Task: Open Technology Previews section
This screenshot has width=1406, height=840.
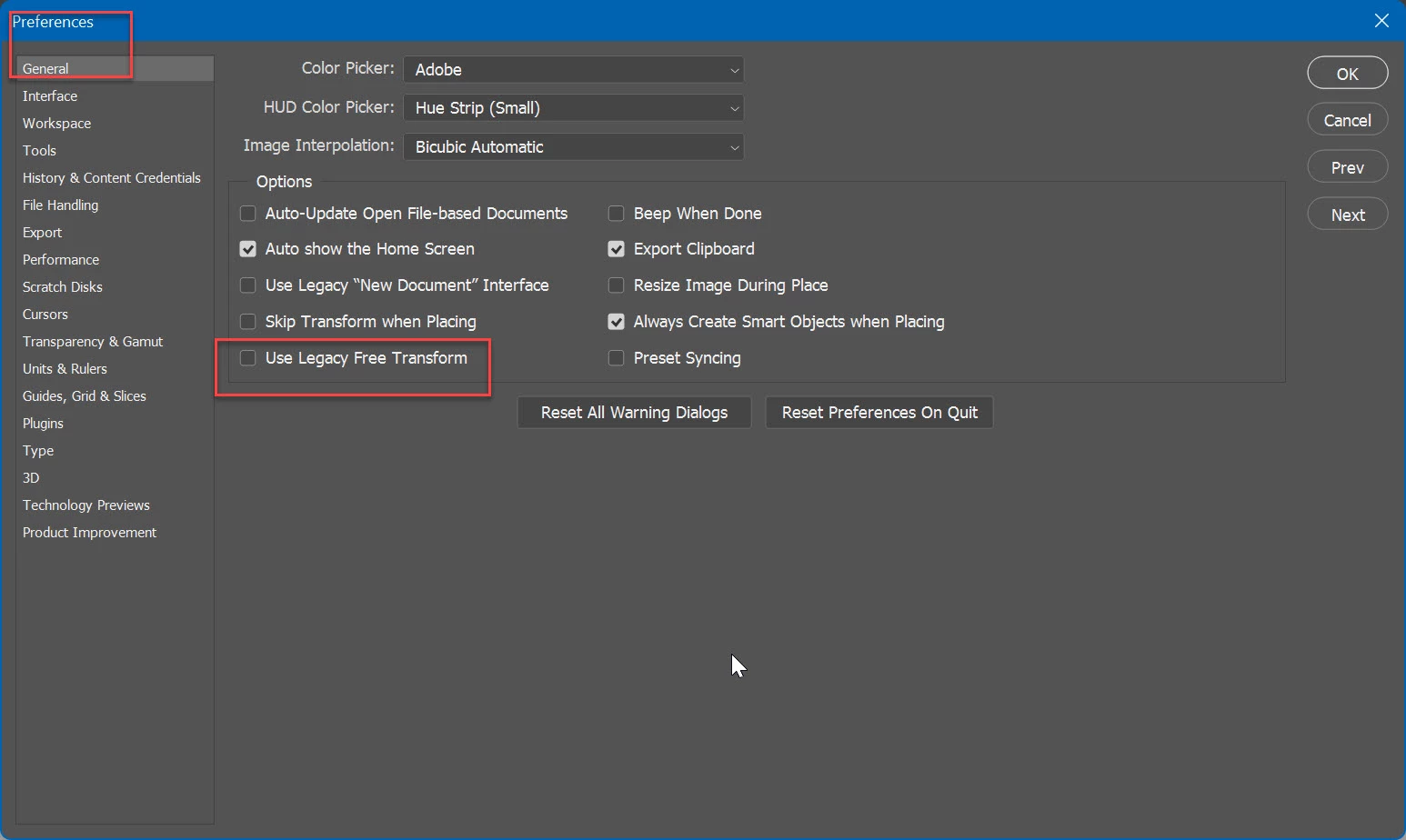Action: 115,505
